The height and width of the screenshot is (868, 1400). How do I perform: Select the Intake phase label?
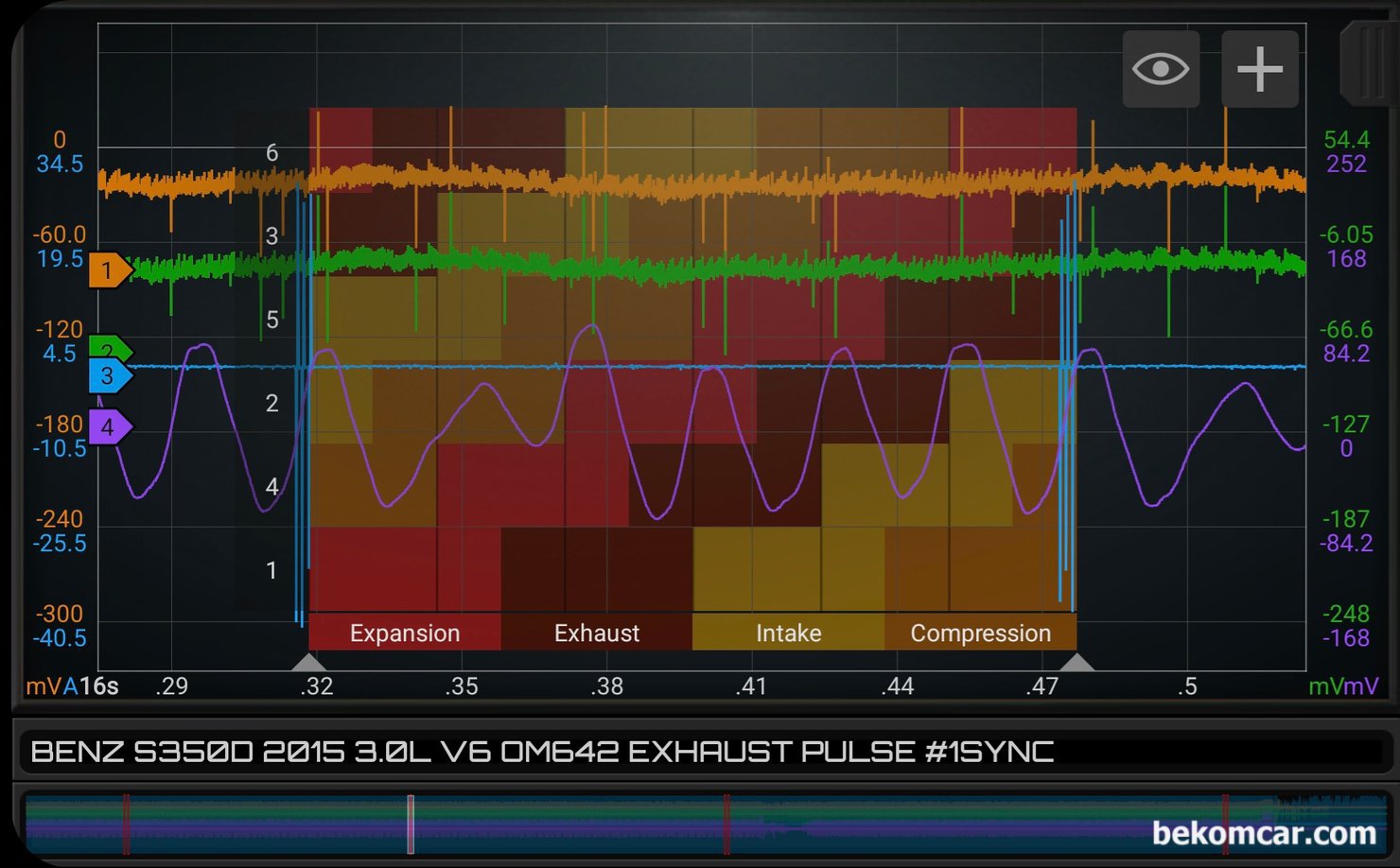coord(788,633)
